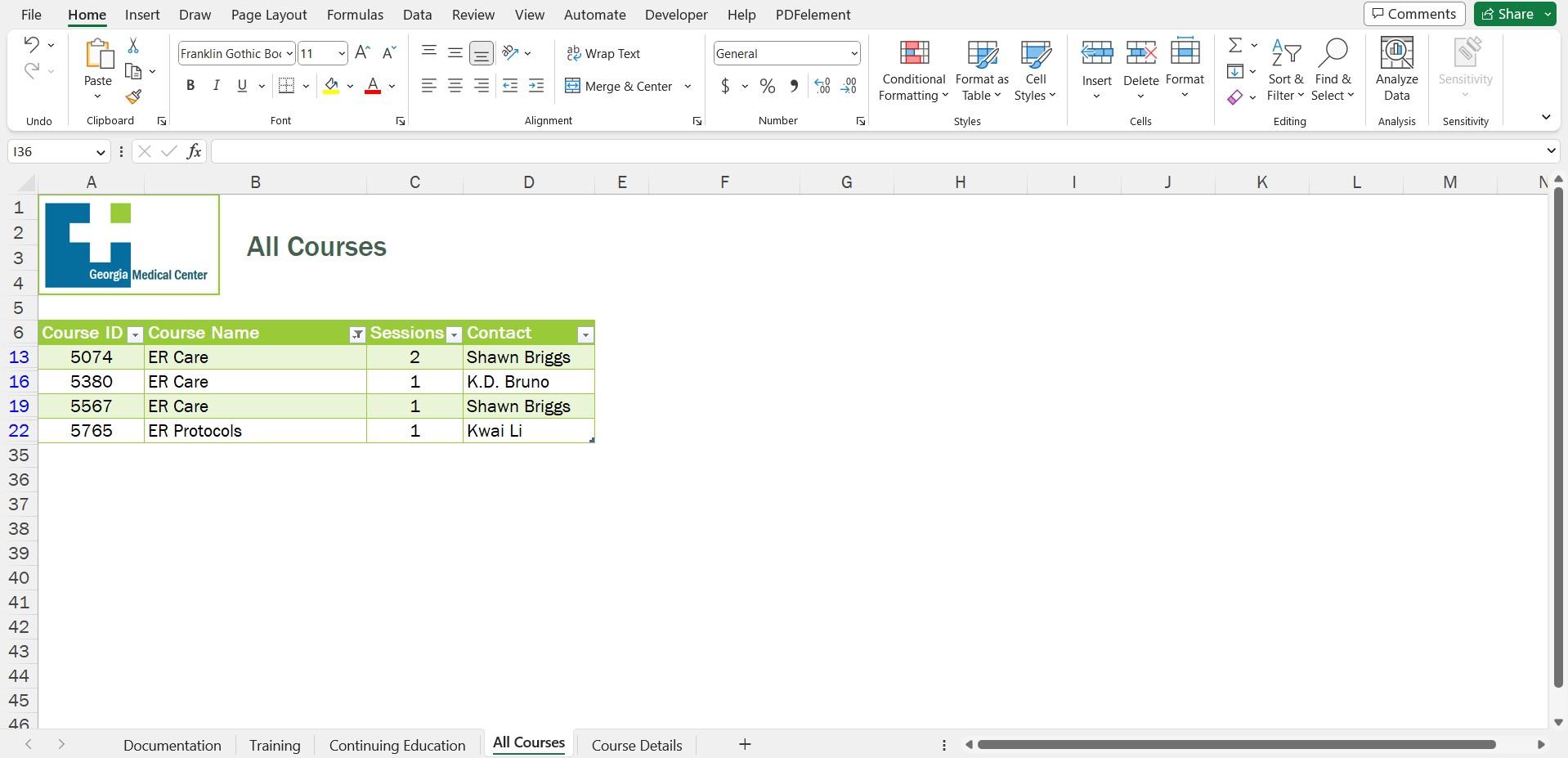Open the Course Details sheet
Image resolution: width=1568 pixels, height=758 pixels.
coord(637,744)
